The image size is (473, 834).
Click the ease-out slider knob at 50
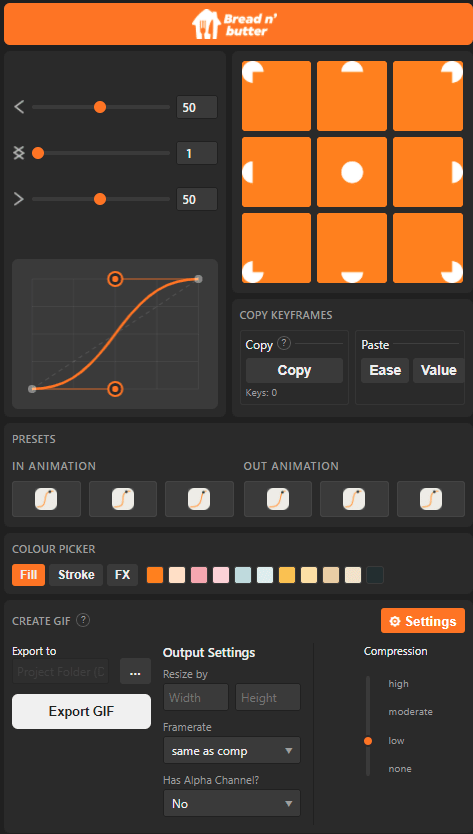99,199
